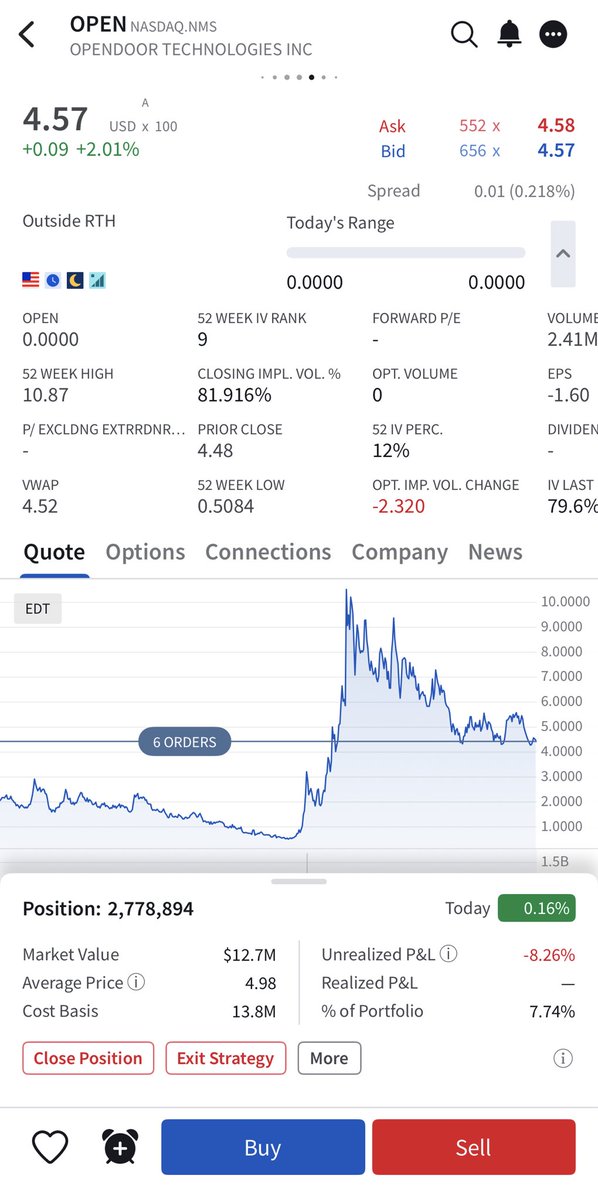This screenshot has height=1200, width=598.
Task: Tap the Ask price 4.58
Action: [556, 126]
